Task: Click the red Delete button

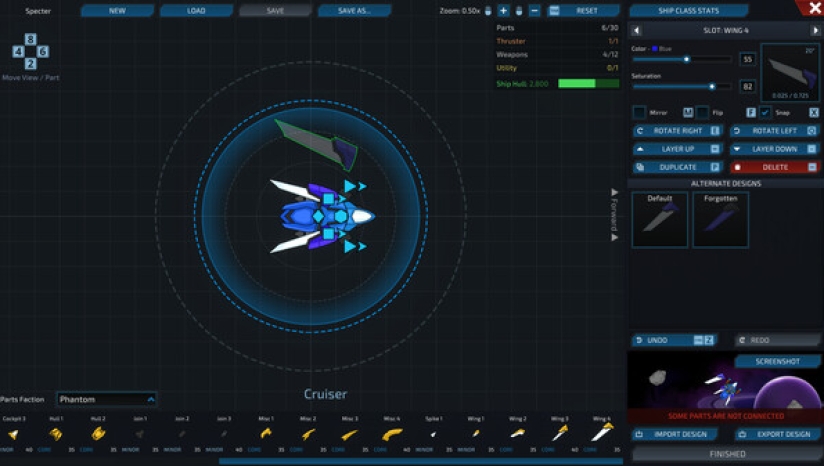Action: [x=775, y=167]
